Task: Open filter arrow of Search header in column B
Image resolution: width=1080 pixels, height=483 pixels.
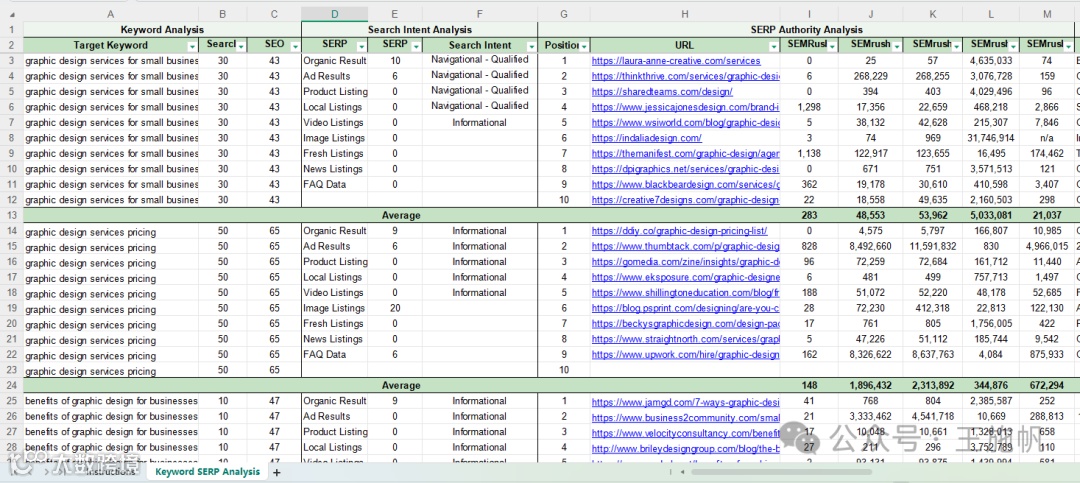Action: [x=241, y=46]
